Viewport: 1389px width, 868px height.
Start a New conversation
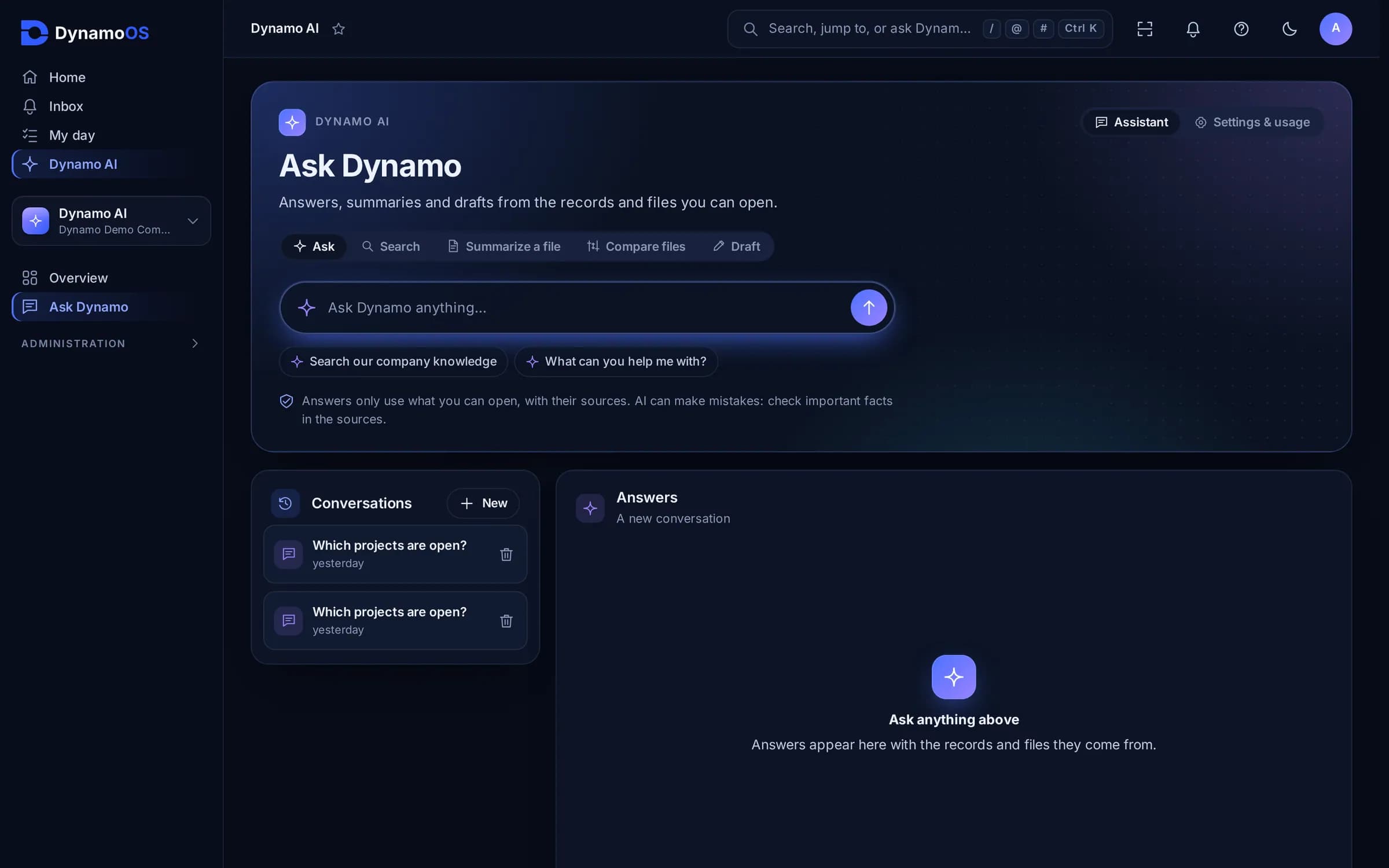click(483, 503)
